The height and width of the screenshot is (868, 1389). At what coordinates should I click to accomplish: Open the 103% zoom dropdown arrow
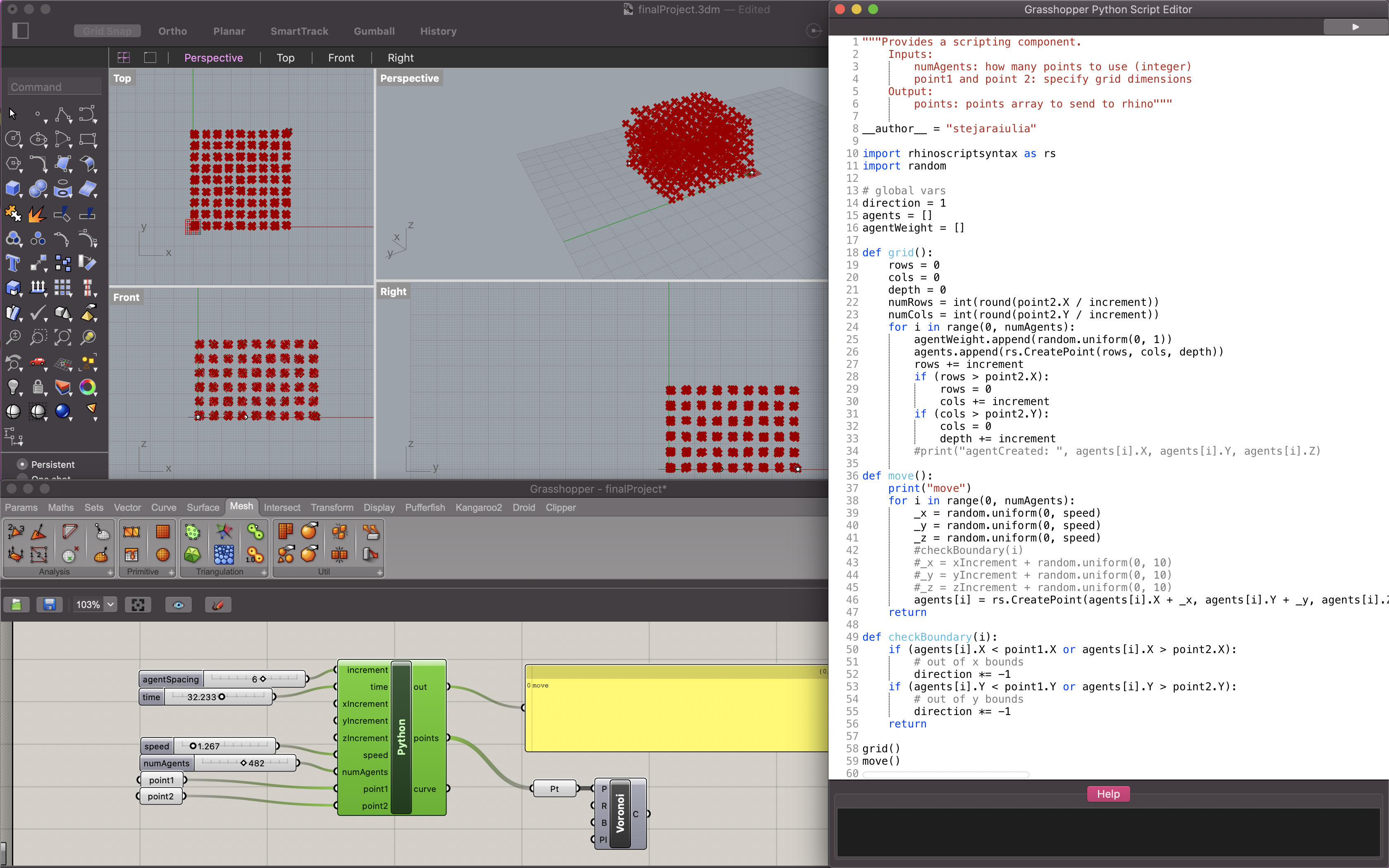tap(111, 604)
